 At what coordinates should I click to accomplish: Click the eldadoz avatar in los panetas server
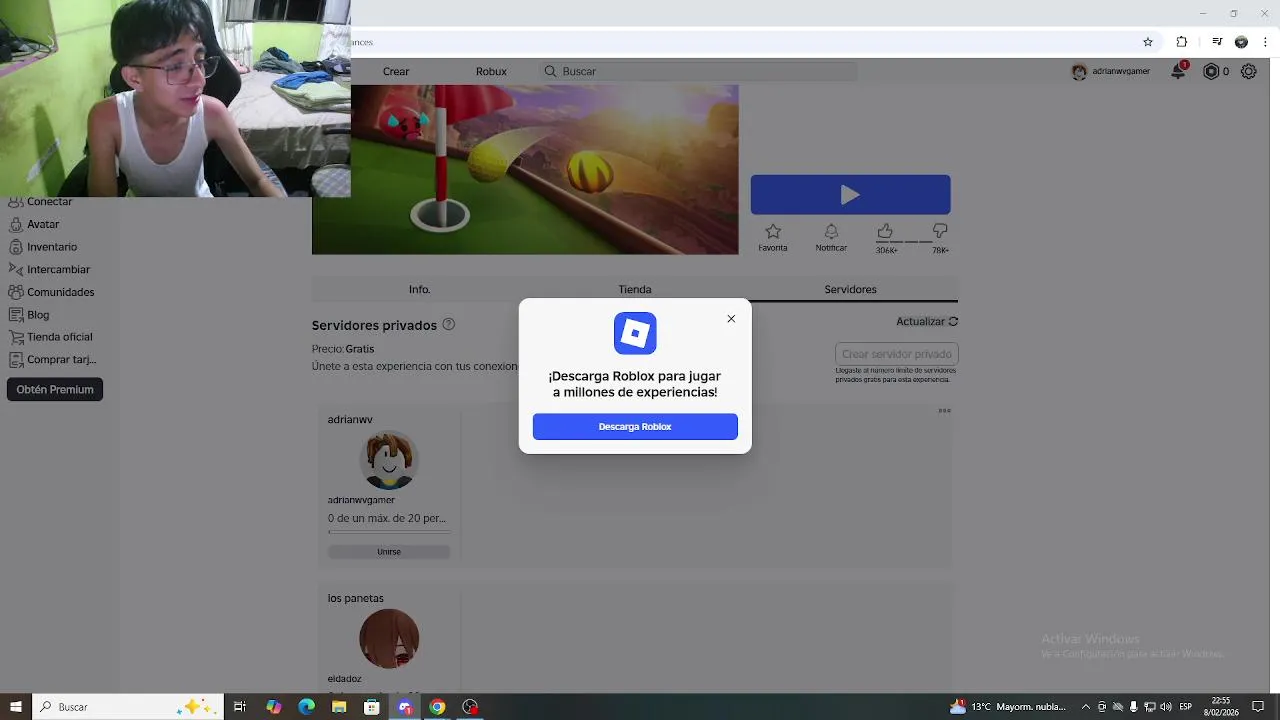click(x=389, y=639)
